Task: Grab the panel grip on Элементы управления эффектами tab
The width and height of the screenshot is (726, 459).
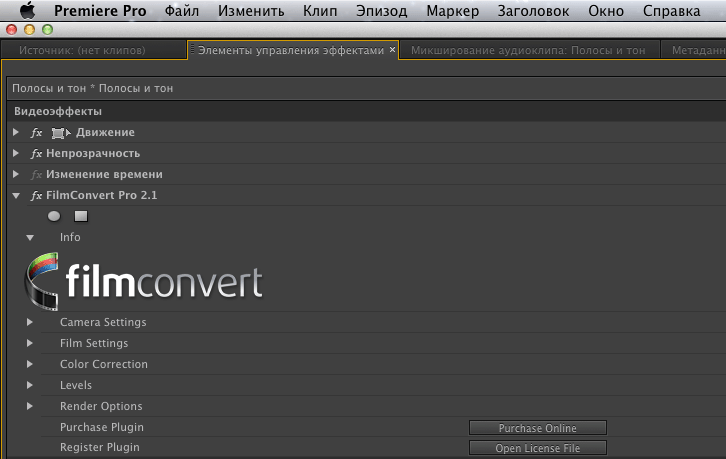Action: 193,49
